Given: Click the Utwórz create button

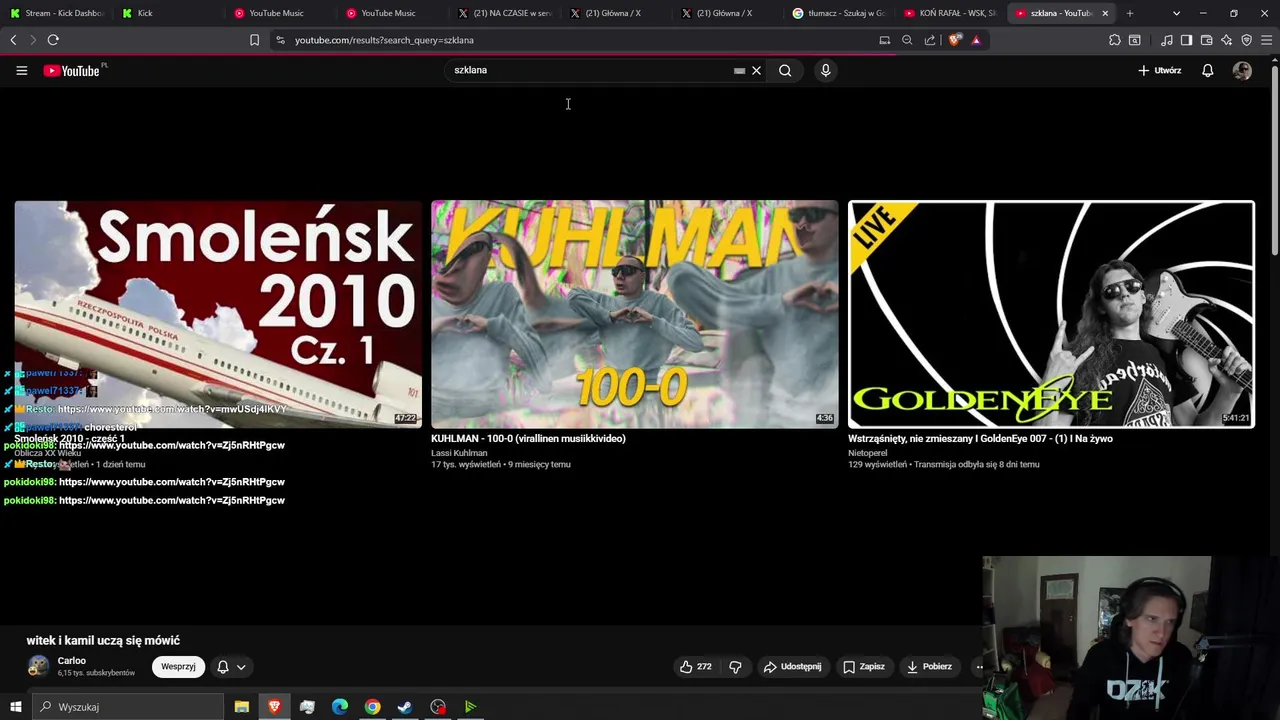Looking at the screenshot, I should 1160,70.
